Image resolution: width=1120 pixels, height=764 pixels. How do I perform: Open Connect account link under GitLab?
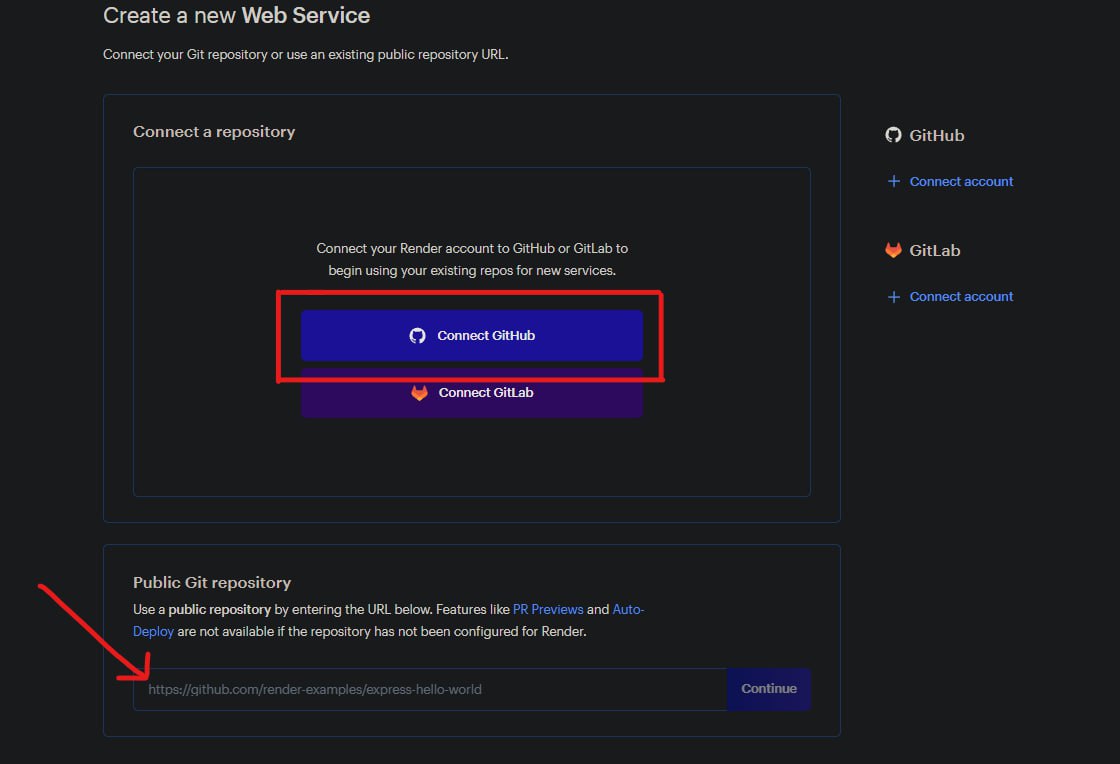[x=961, y=296]
